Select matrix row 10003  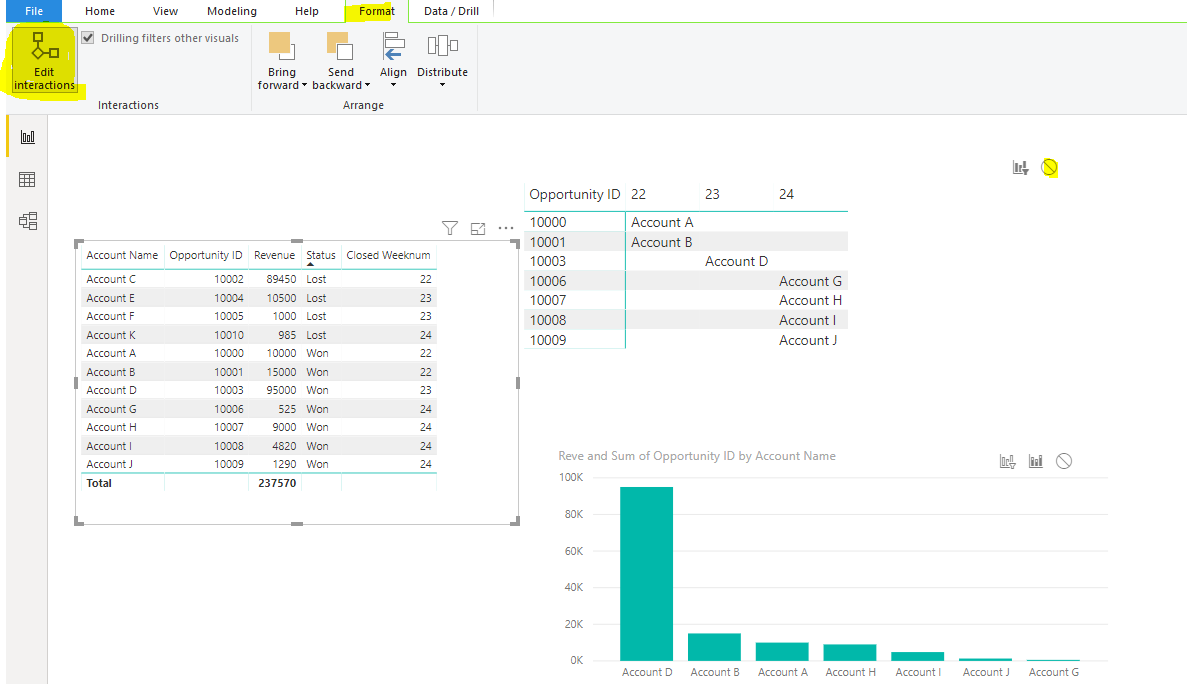click(x=686, y=261)
